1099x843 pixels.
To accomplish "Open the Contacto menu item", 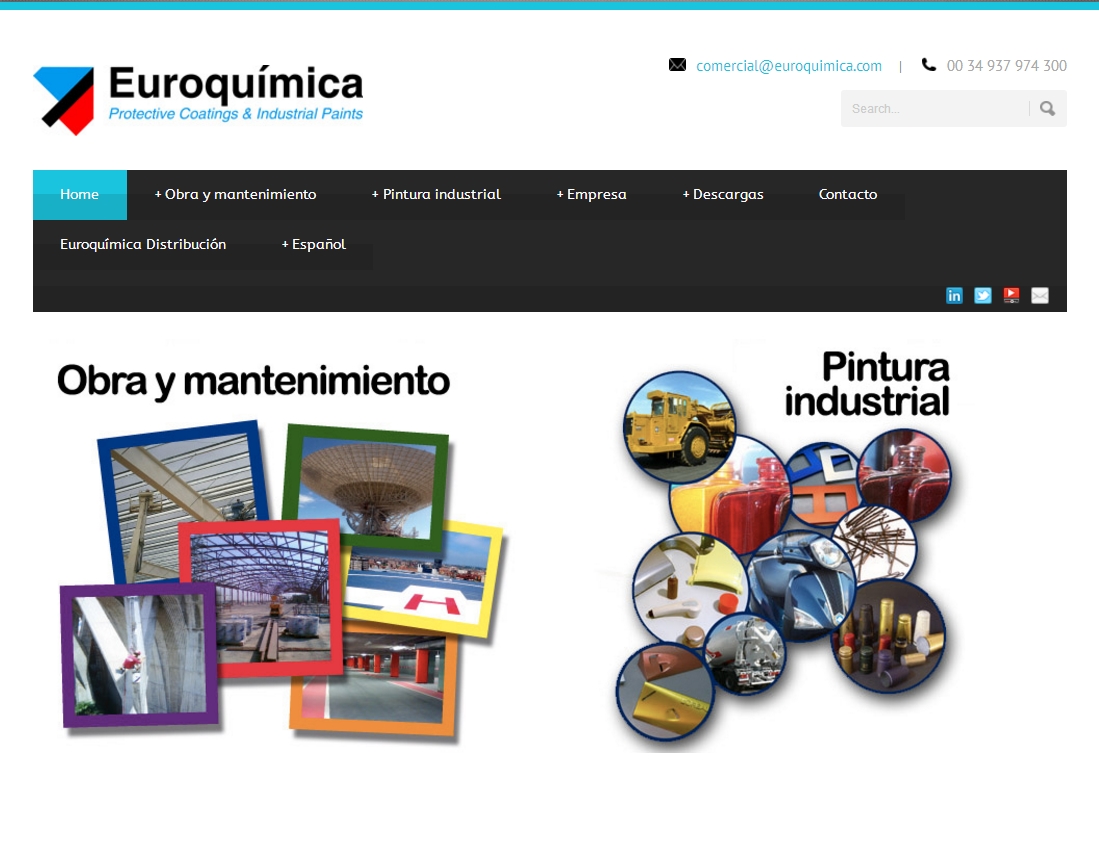I will (x=848, y=194).
